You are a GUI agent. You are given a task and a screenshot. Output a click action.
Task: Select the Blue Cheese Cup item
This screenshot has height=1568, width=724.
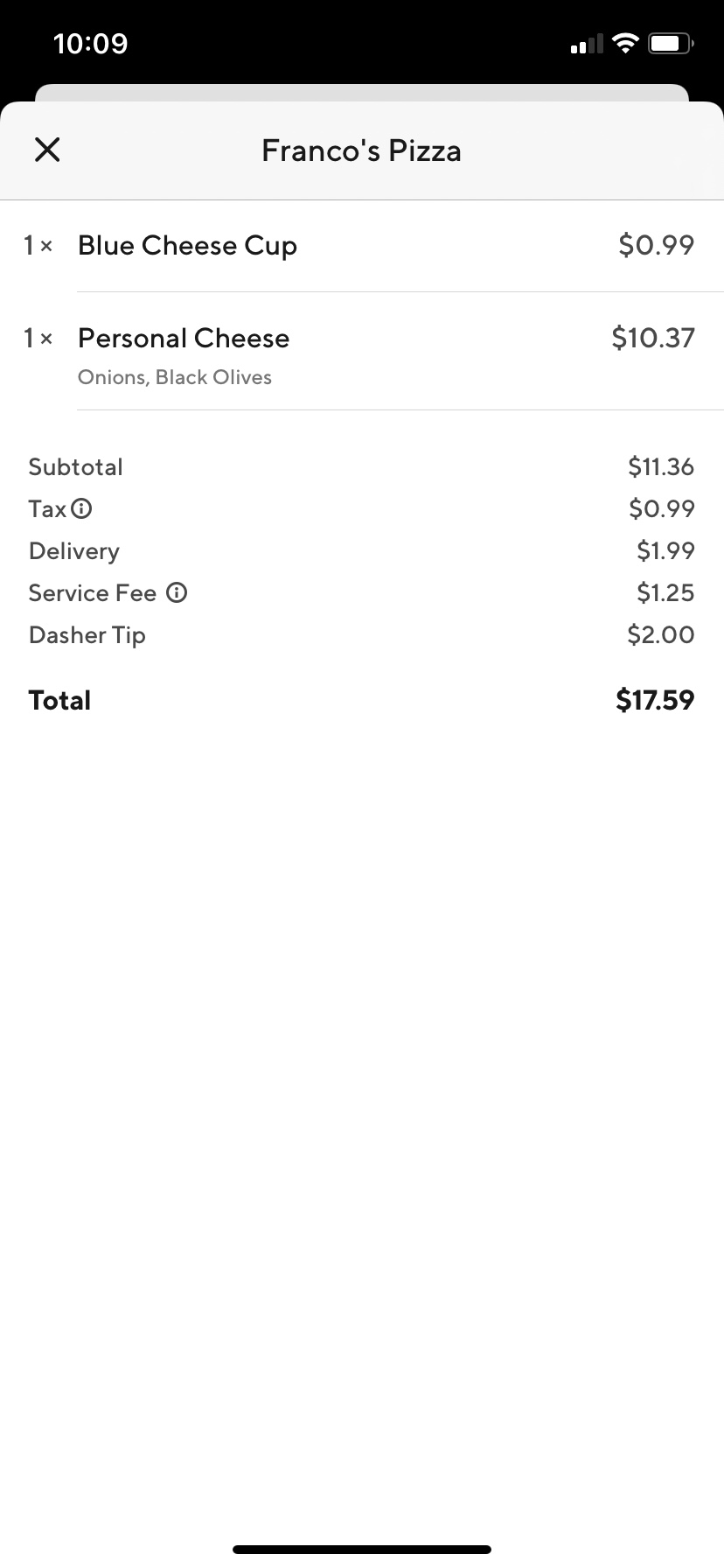[x=187, y=246]
